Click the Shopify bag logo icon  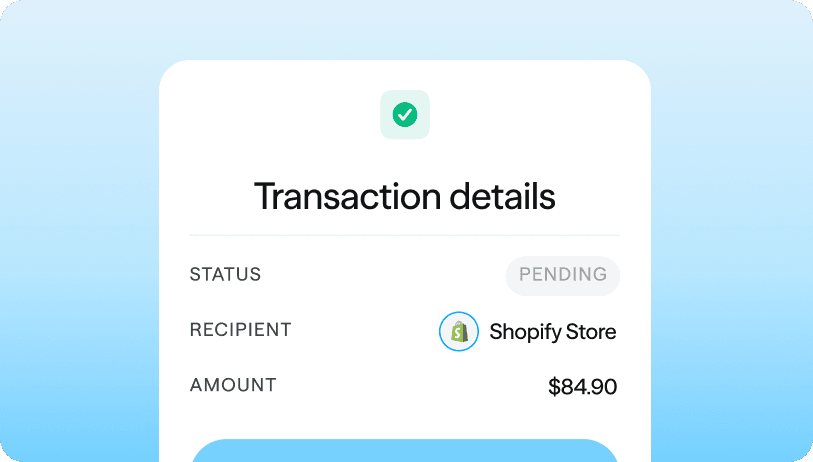(459, 332)
